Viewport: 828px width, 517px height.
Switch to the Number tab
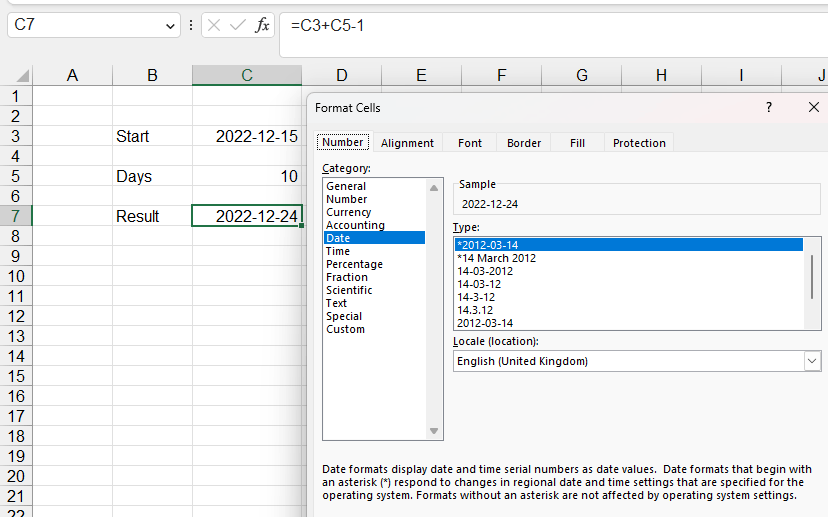[x=343, y=142]
